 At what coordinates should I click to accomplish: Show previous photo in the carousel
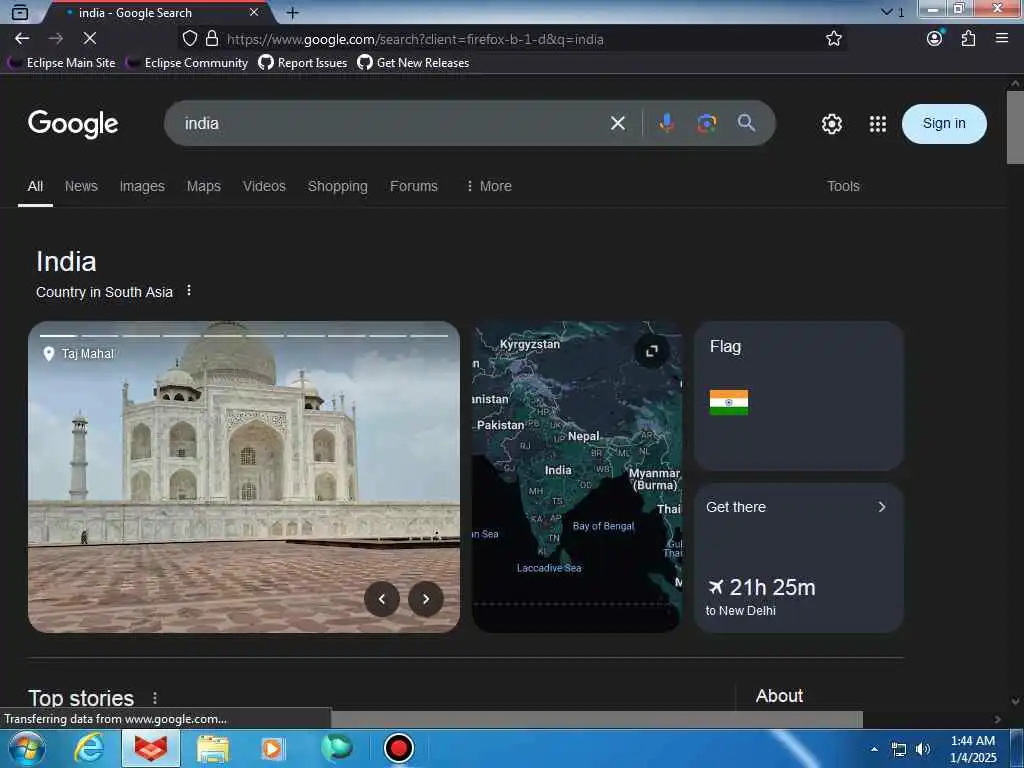(382, 599)
